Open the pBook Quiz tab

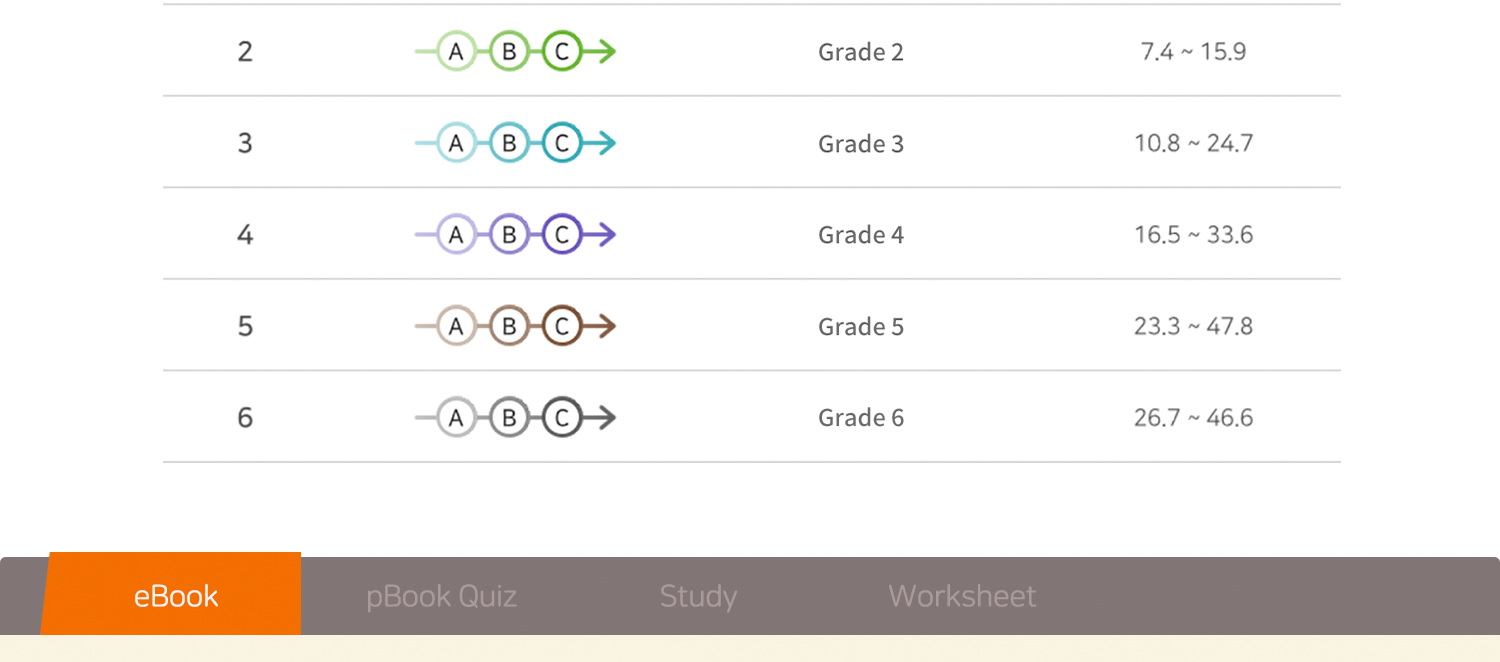(x=441, y=596)
